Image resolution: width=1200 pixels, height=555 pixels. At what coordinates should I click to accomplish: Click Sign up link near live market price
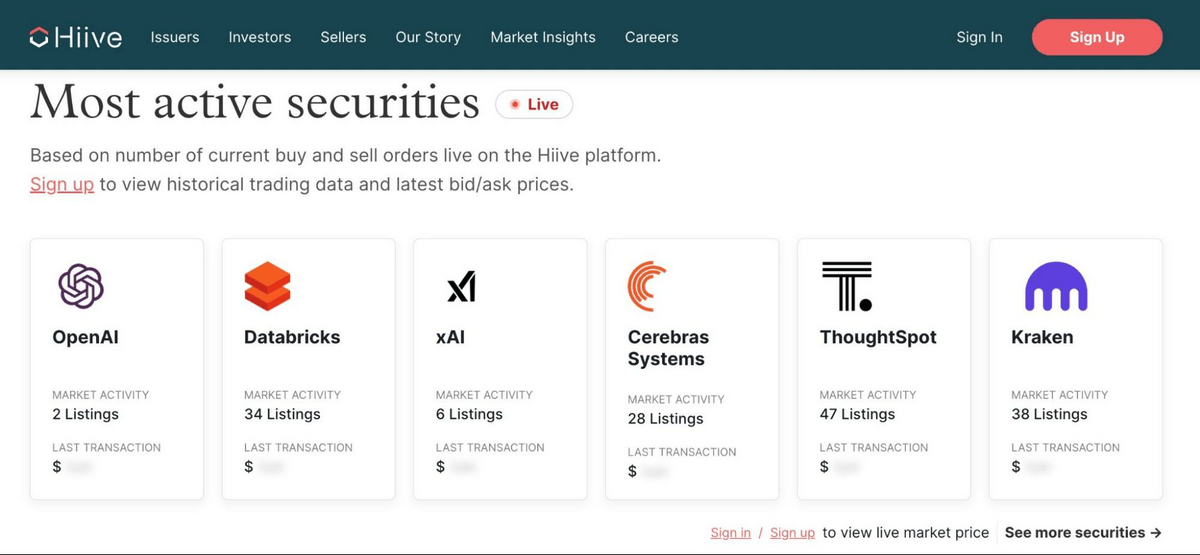coord(792,533)
